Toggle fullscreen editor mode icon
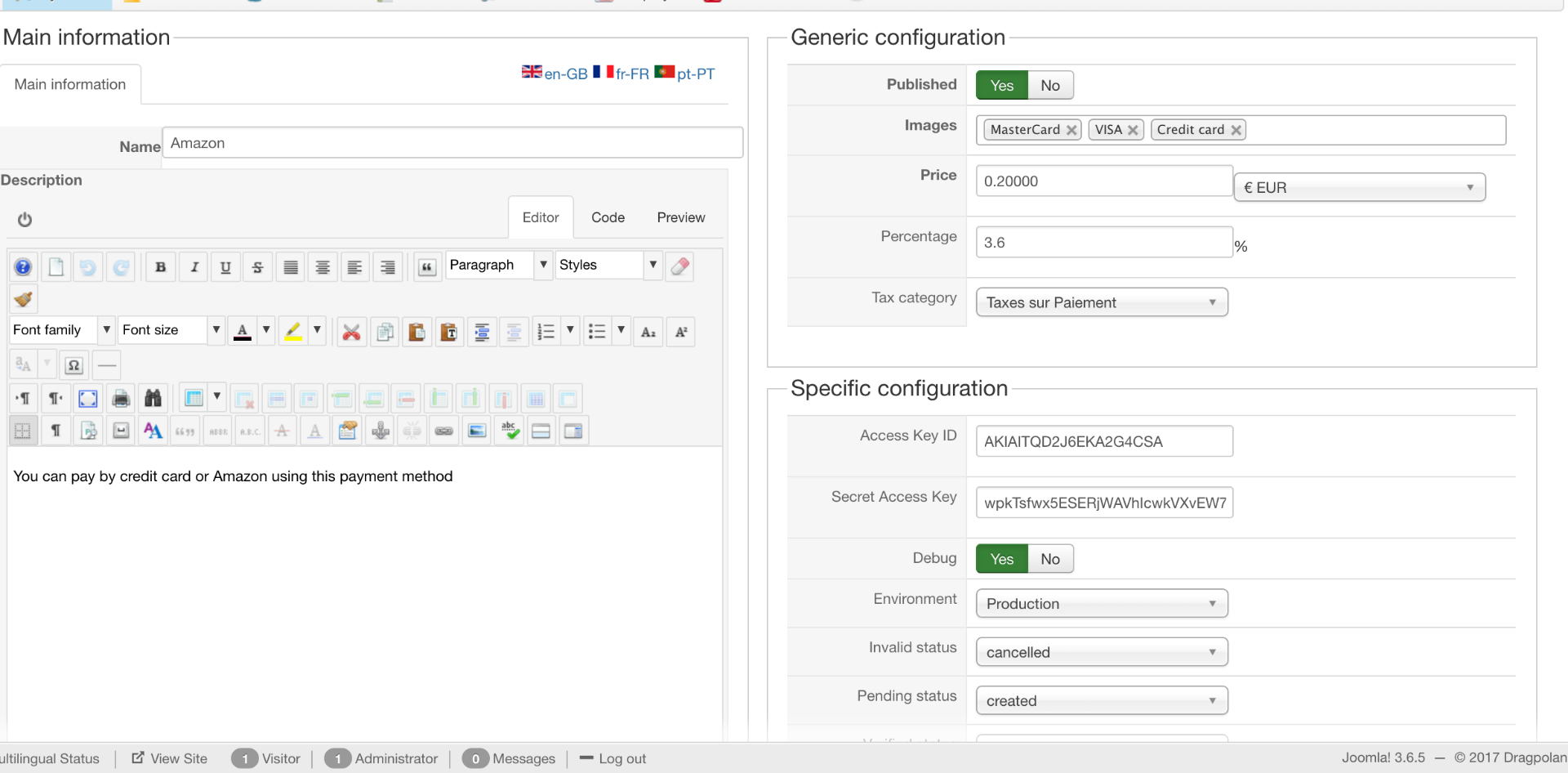Viewport: 1568px width, 773px height. 88,399
